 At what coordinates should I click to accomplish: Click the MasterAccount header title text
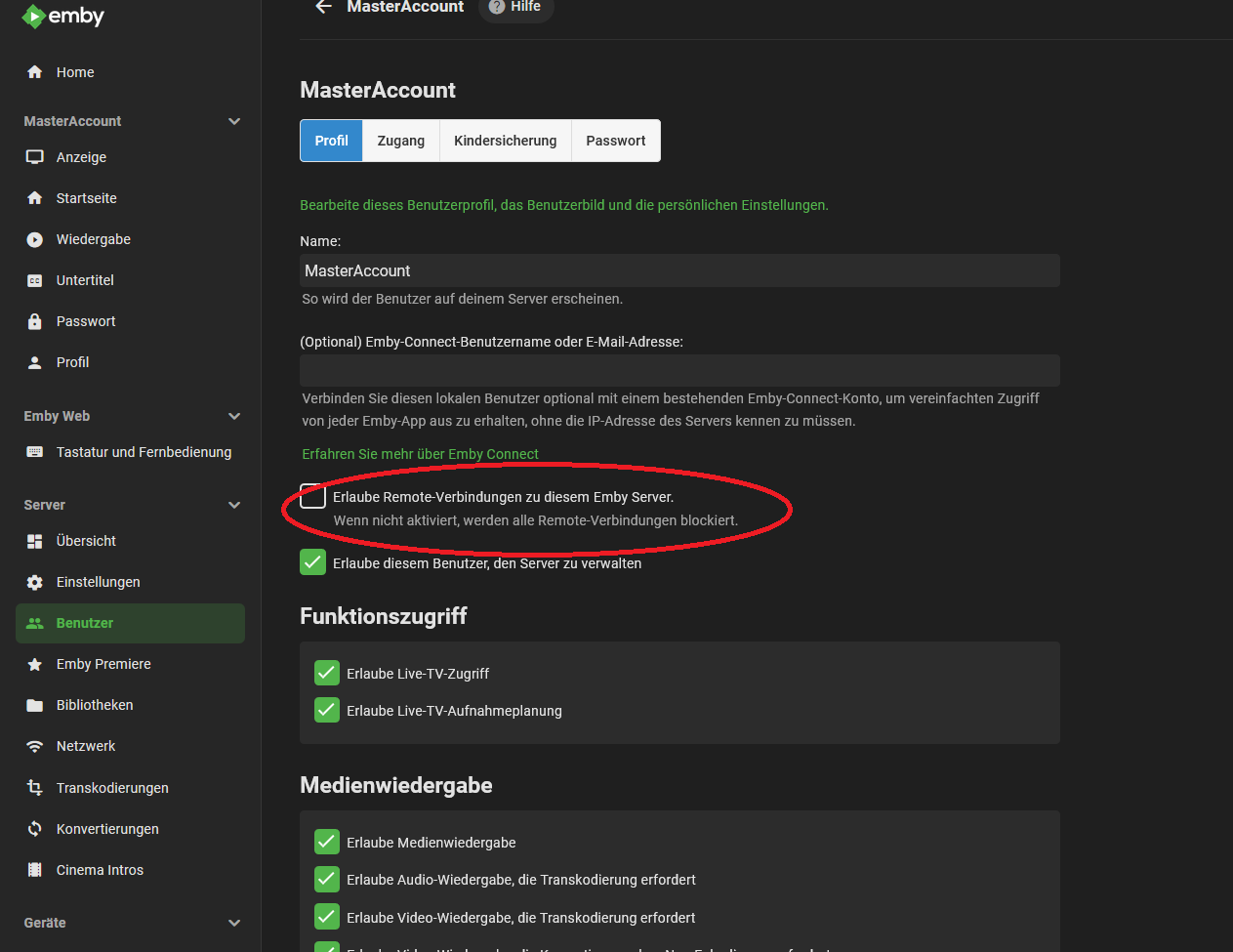click(405, 7)
